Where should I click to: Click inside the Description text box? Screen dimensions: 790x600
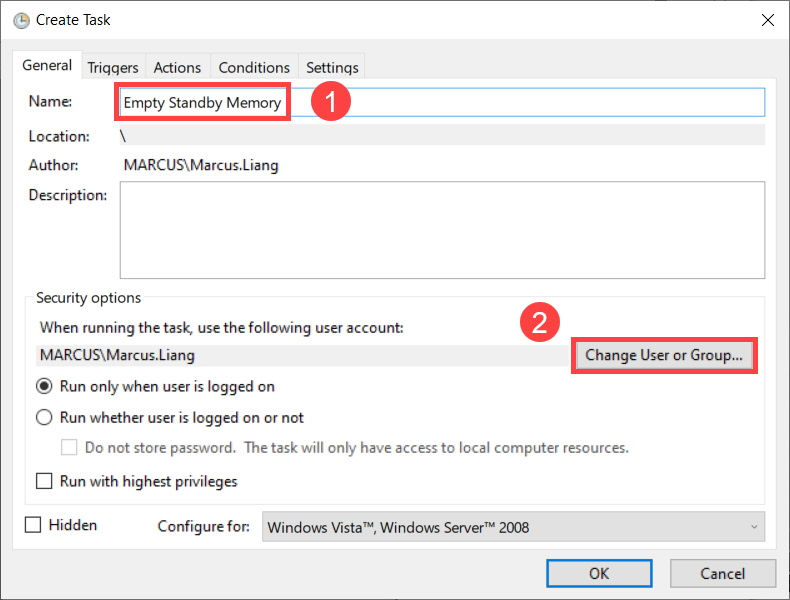(x=441, y=229)
